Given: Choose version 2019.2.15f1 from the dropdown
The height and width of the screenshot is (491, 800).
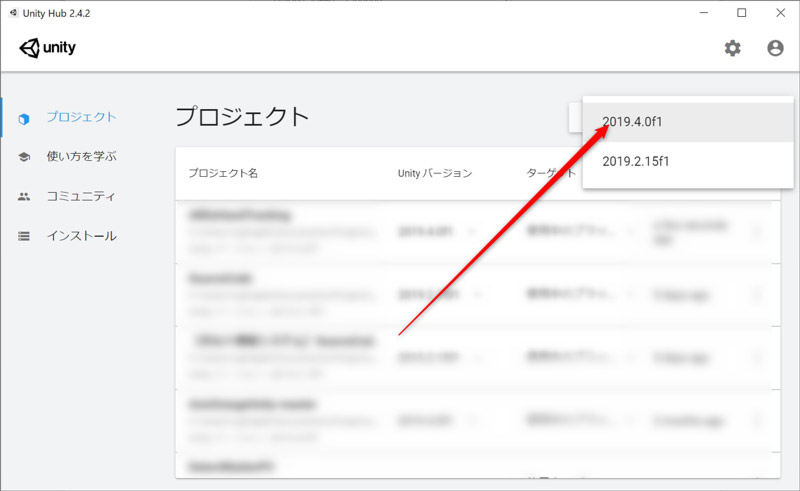Looking at the screenshot, I should (x=688, y=161).
